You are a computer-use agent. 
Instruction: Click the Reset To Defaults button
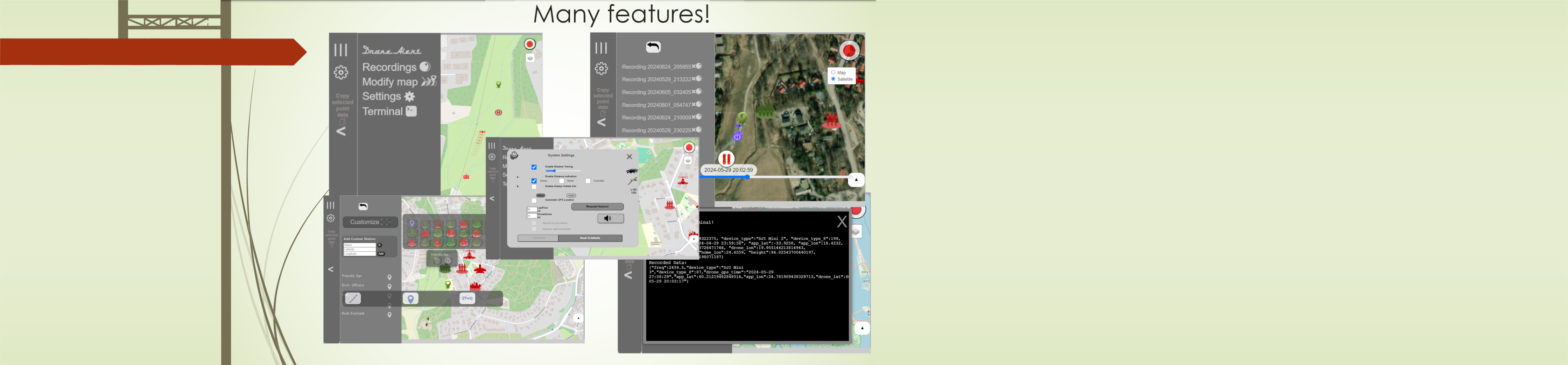[590, 238]
